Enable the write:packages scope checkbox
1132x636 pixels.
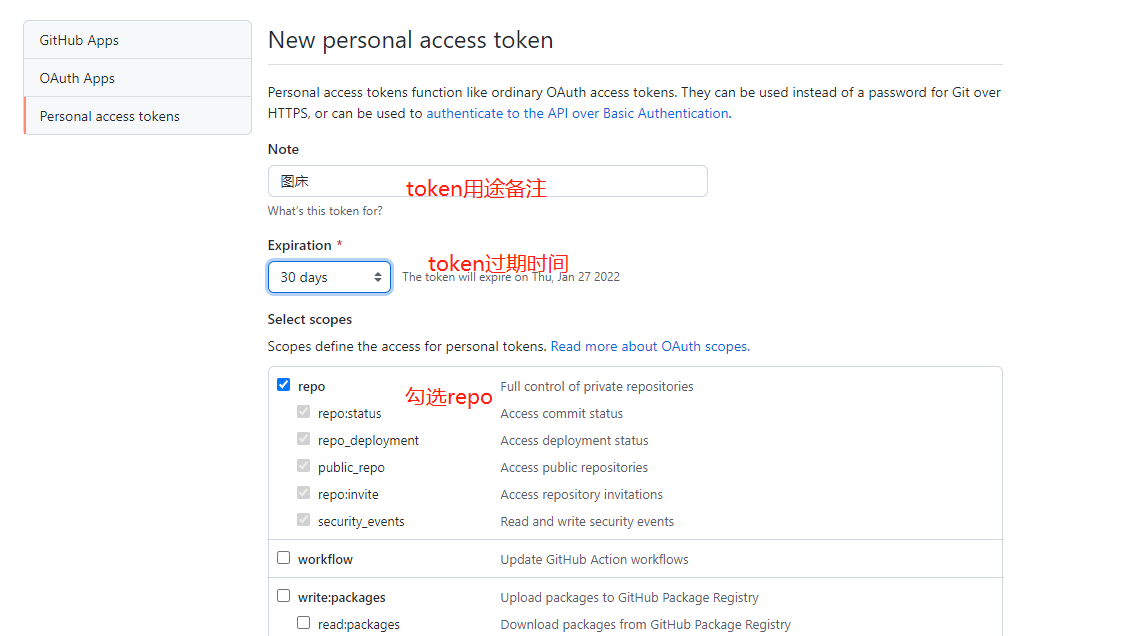point(284,596)
